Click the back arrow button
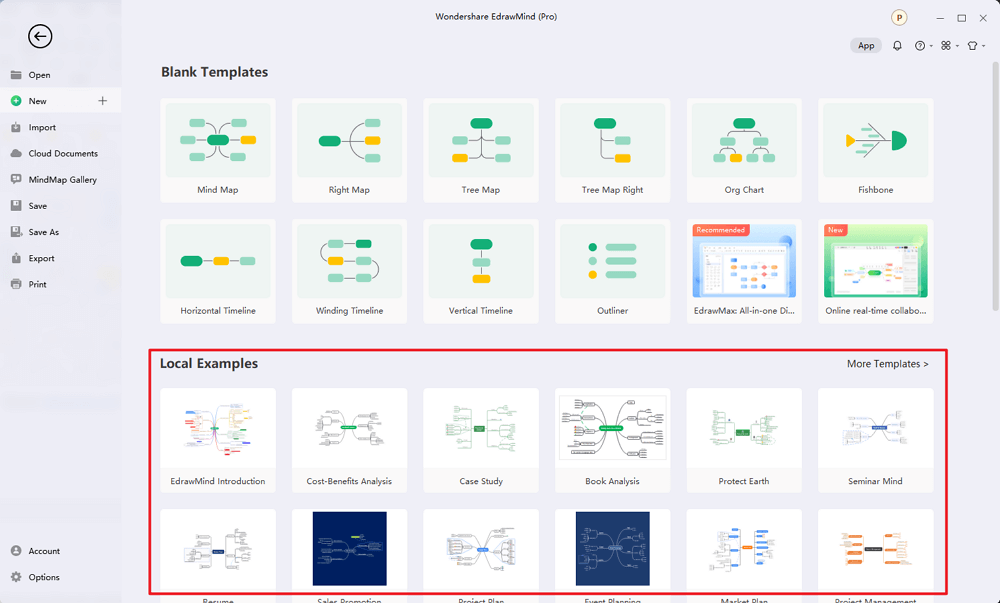 pos(40,36)
